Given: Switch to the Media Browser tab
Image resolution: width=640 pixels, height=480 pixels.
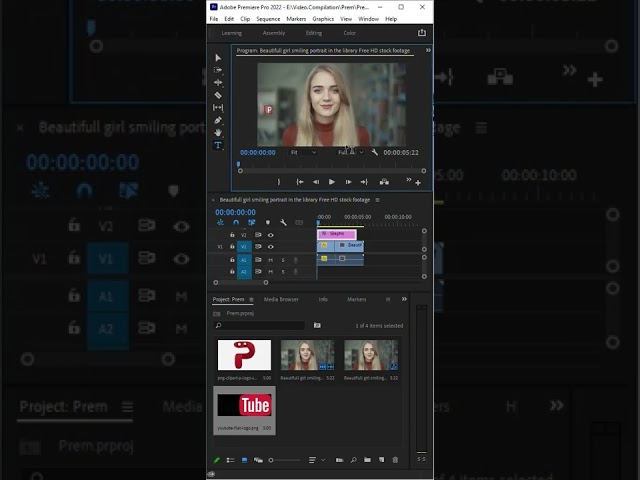Looking at the screenshot, I should click(x=281, y=299).
